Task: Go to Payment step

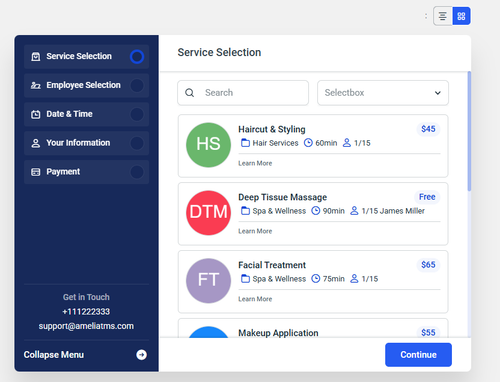Action: [x=86, y=172]
